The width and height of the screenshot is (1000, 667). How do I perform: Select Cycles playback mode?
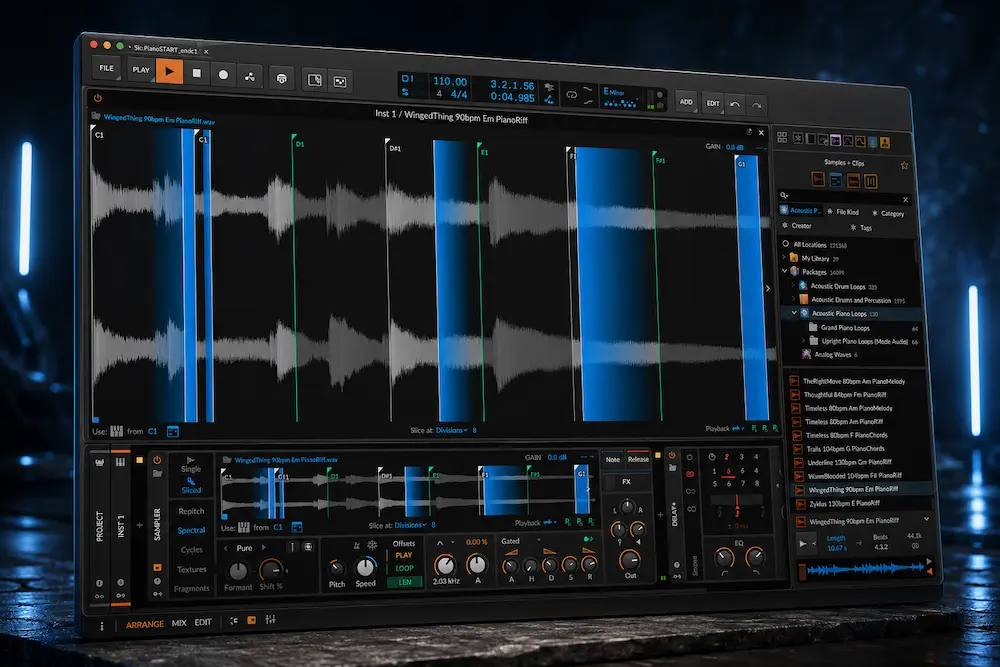coord(191,550)
